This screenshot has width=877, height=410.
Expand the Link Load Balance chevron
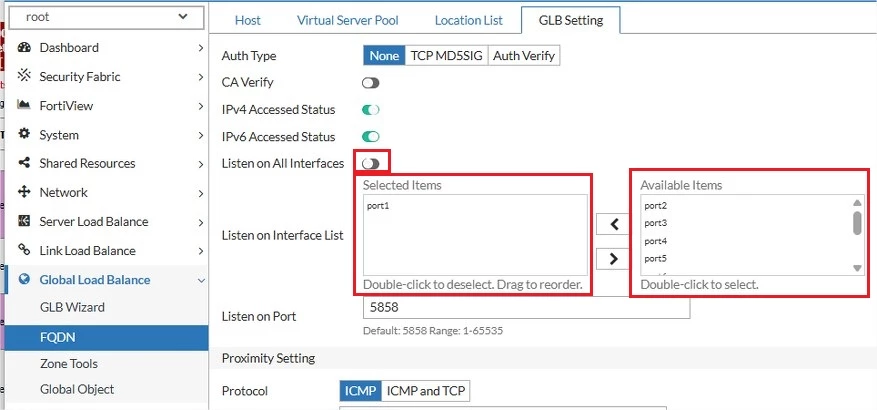(201, 252)
